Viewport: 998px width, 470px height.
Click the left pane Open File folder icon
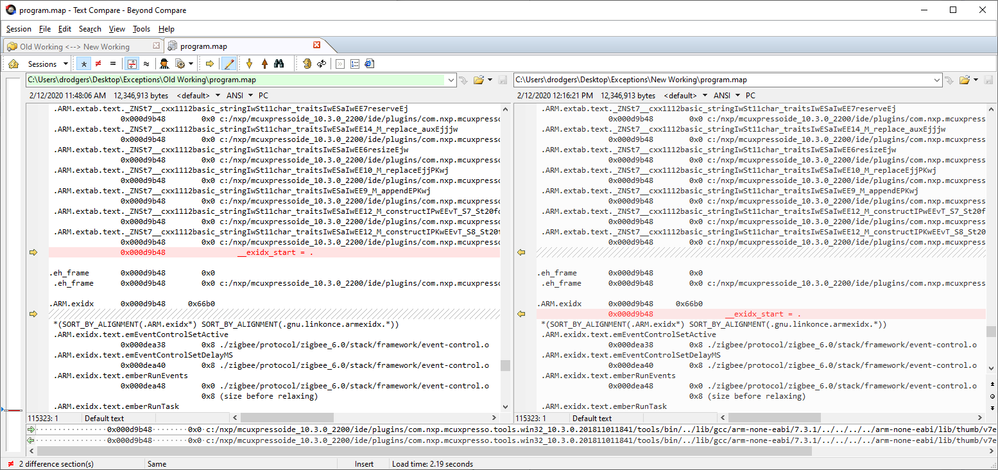tap(477, 80)
